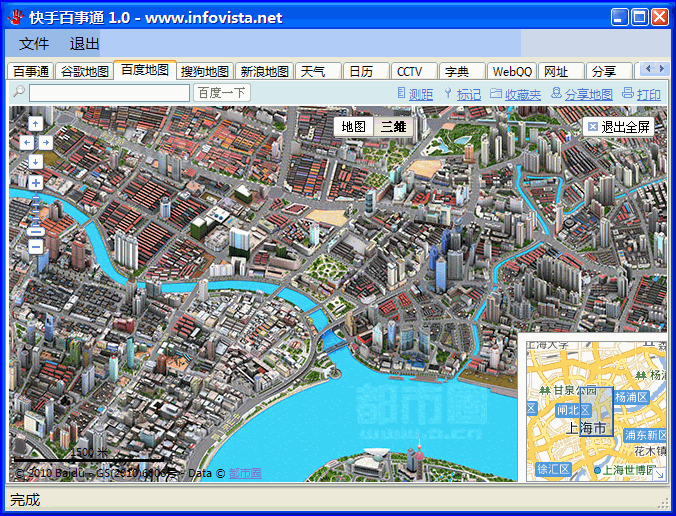Pan the map right with the arrow button
676x516 pixels.
coord(45,143)
